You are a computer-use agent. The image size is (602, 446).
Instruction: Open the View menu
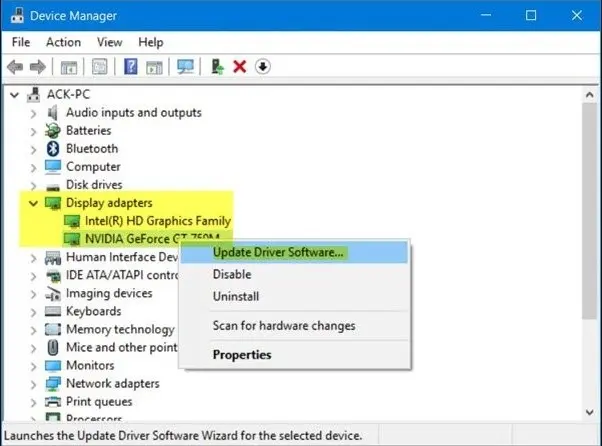pyautogui.click(x=109, y=42)
